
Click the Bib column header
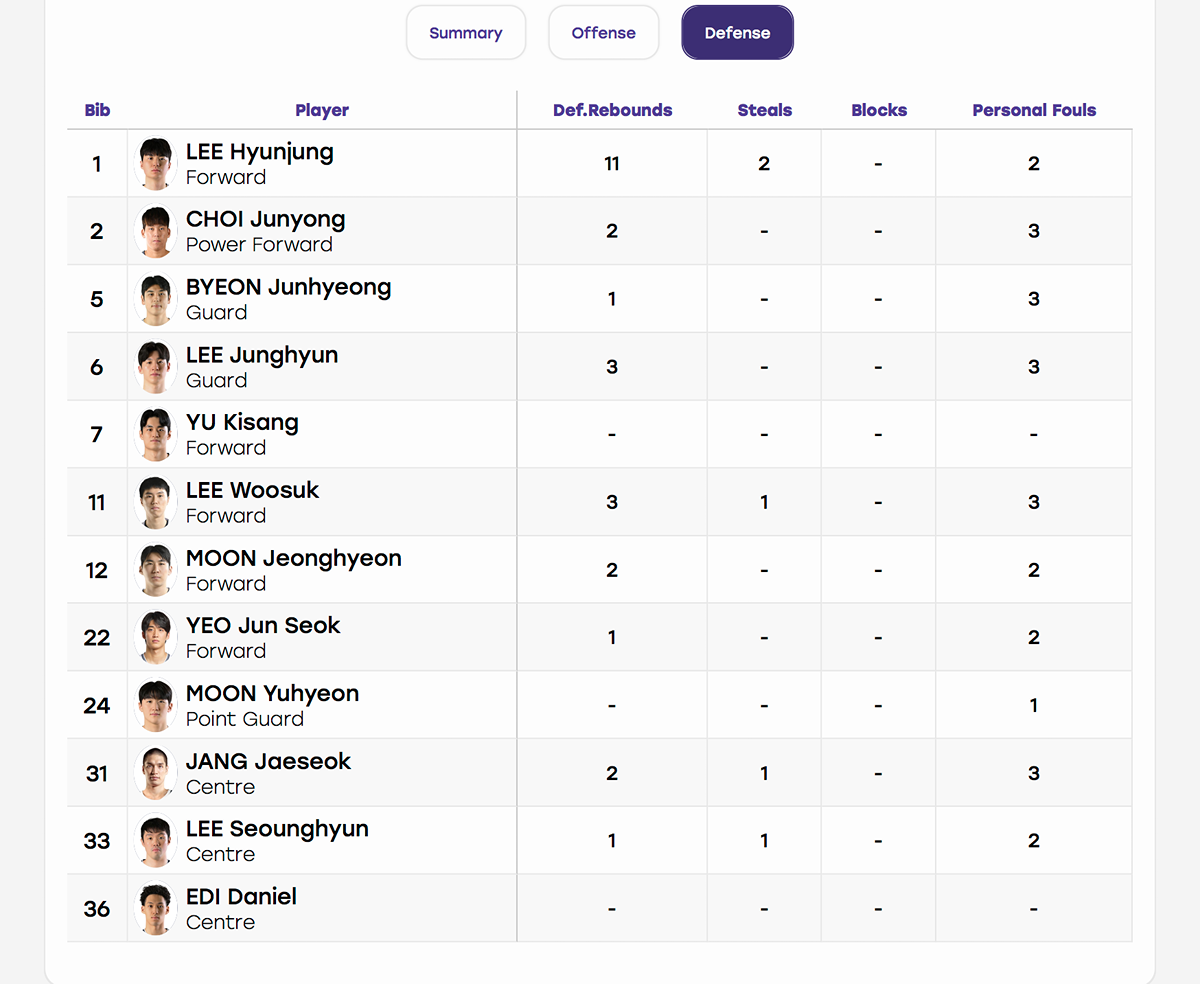tap(97, 110)
